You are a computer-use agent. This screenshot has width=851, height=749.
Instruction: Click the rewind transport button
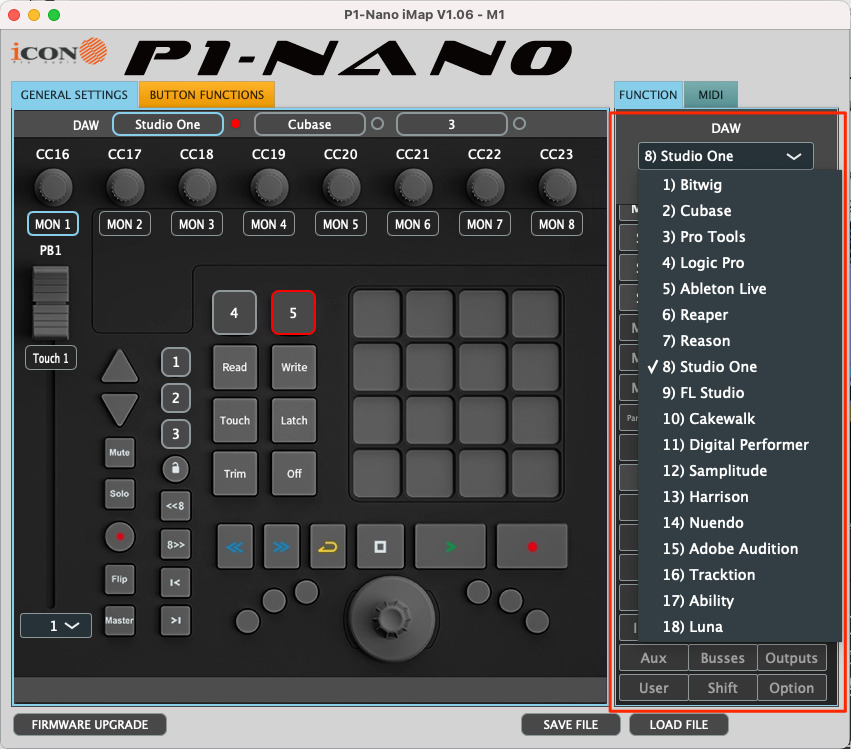coord(235,547)
